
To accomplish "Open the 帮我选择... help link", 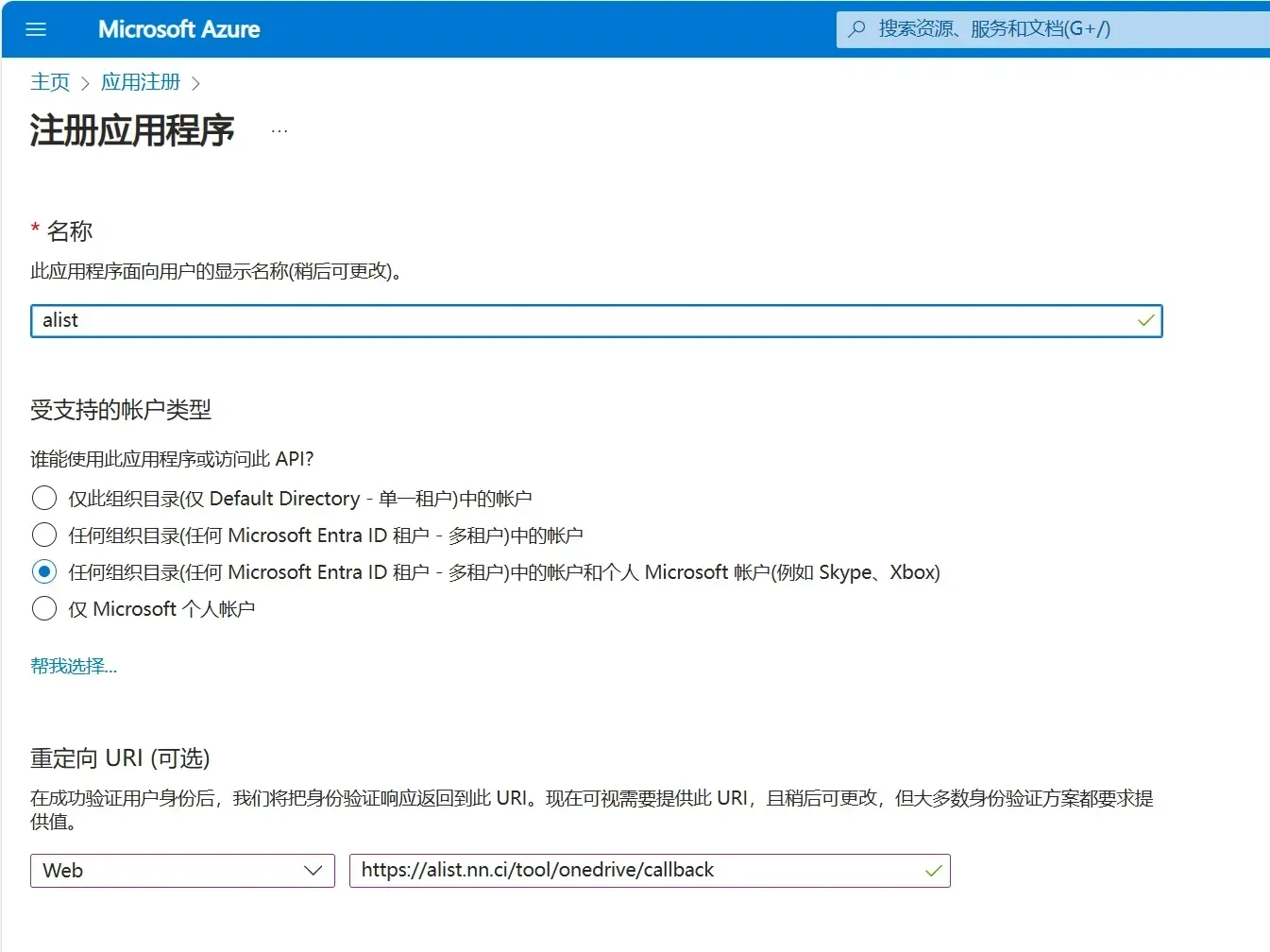I will (x=74, y=666).
